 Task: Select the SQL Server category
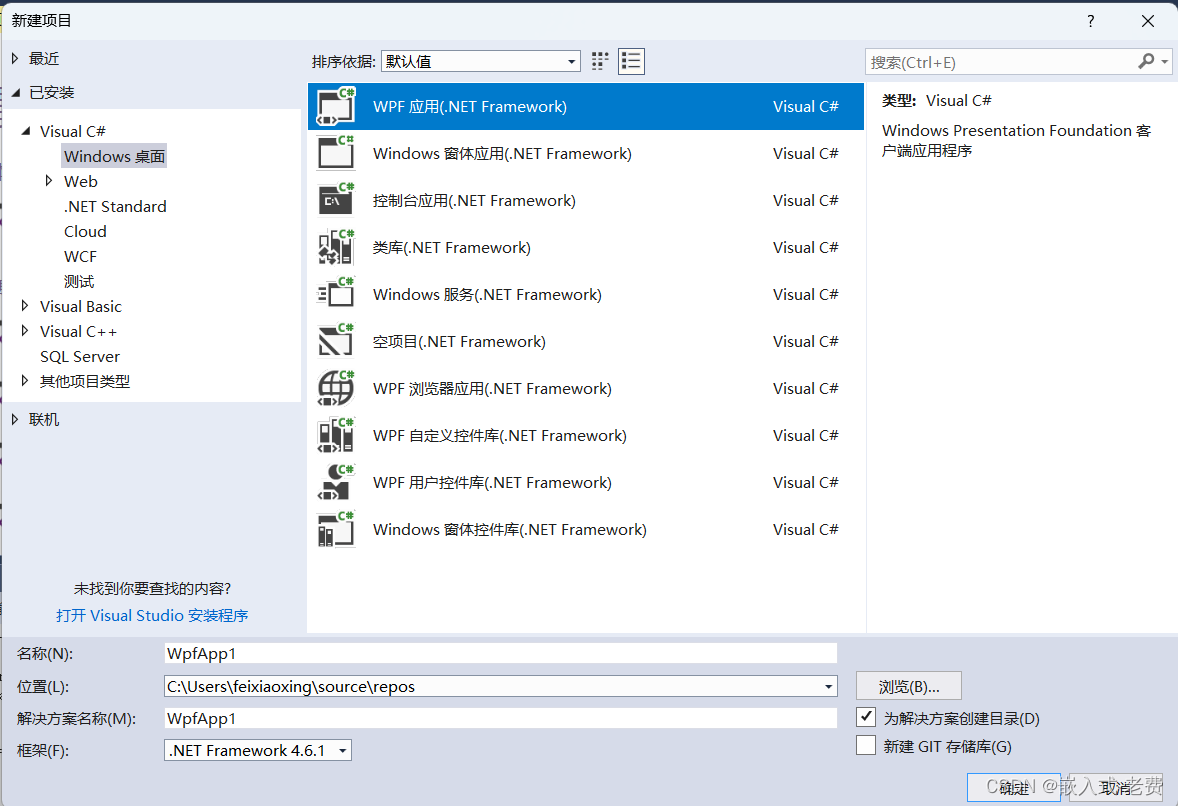tap(80, 357)
